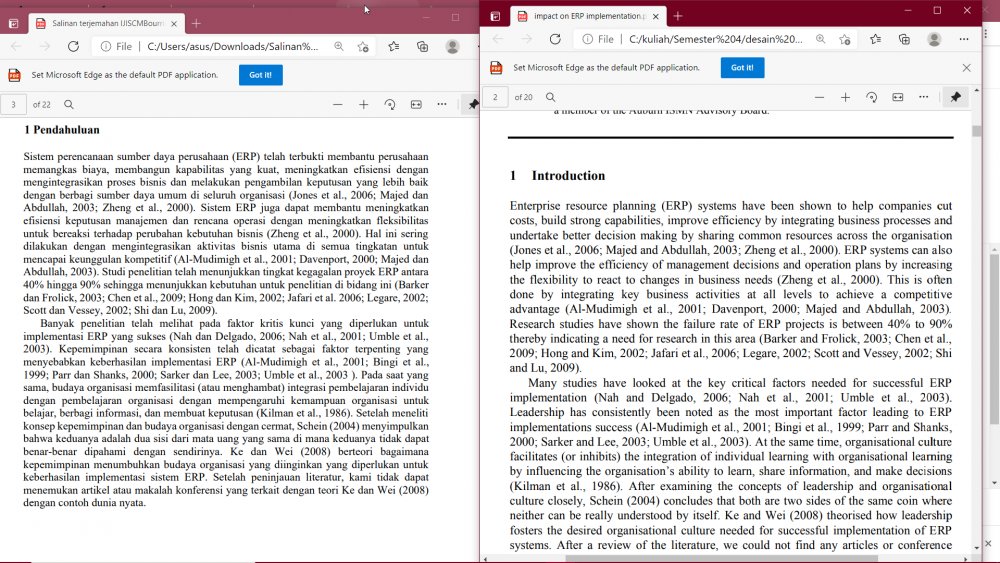Select impact on ERP implementation tab

[x=589, y=16]
